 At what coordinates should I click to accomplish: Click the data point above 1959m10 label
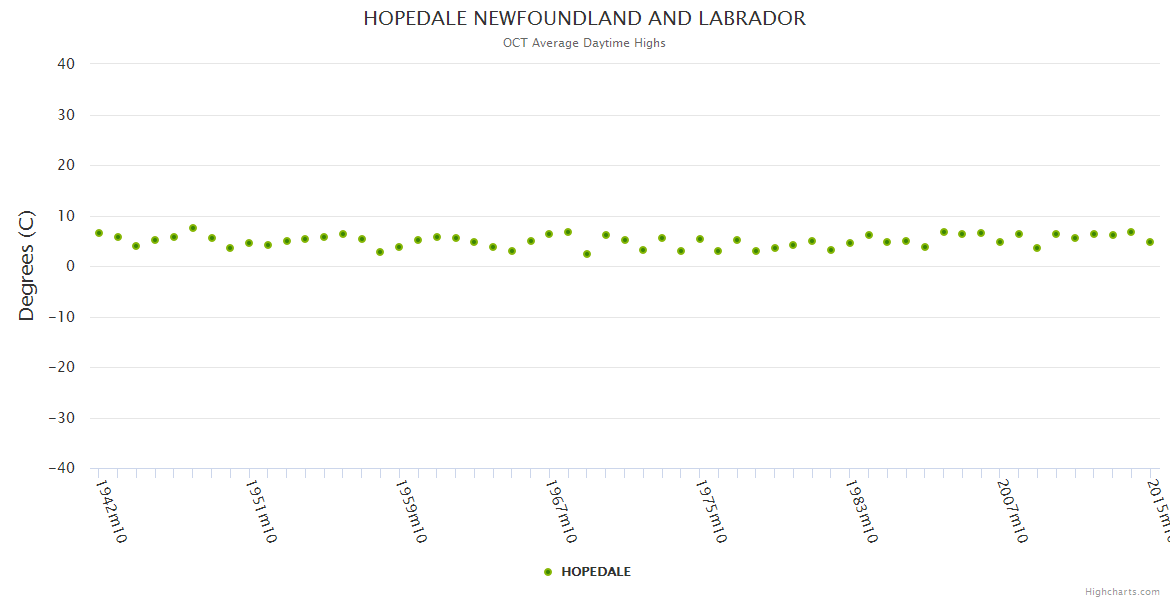[399, 247]
